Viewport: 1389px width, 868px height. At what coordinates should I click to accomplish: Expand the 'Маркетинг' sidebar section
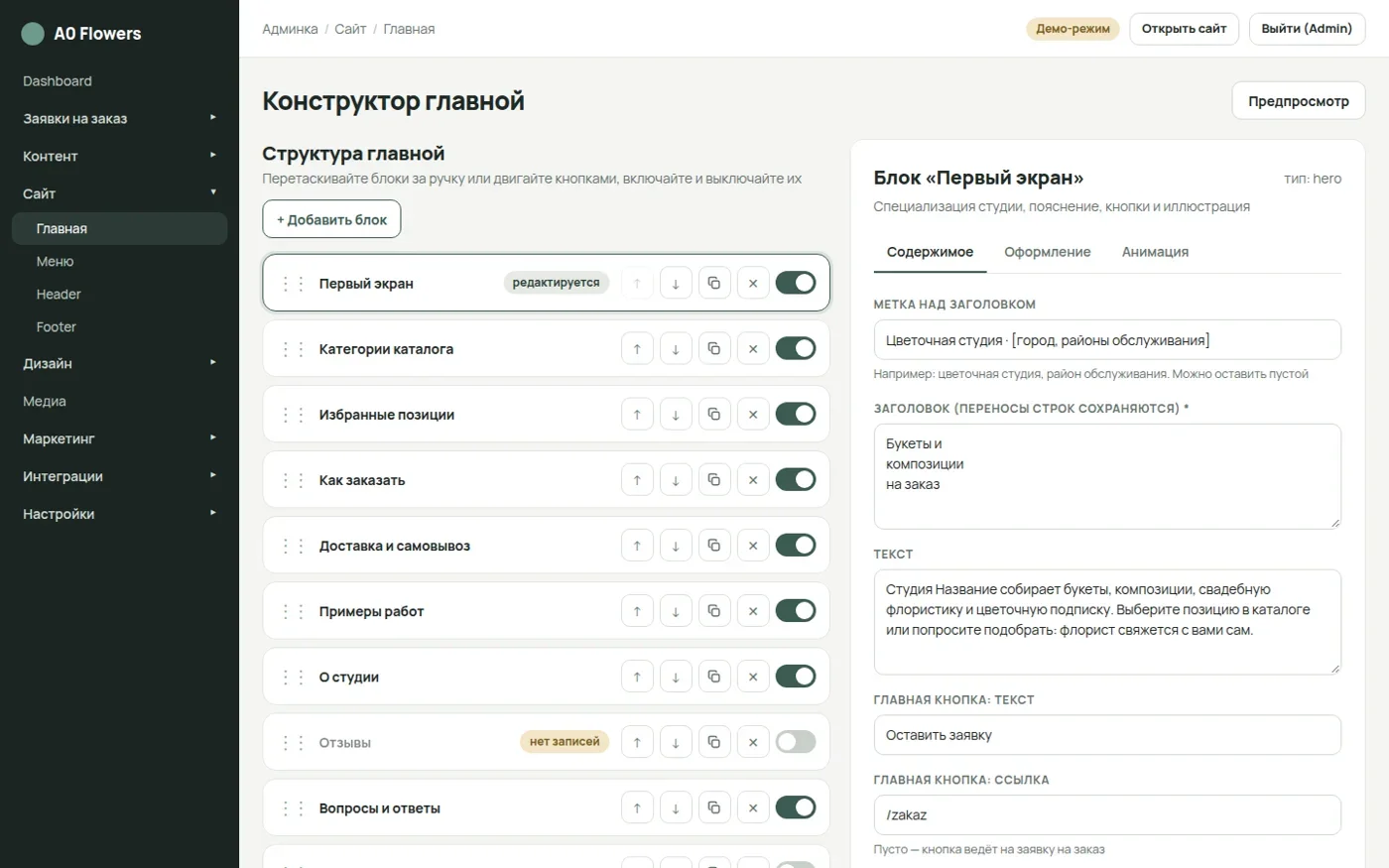coord(119,438)
